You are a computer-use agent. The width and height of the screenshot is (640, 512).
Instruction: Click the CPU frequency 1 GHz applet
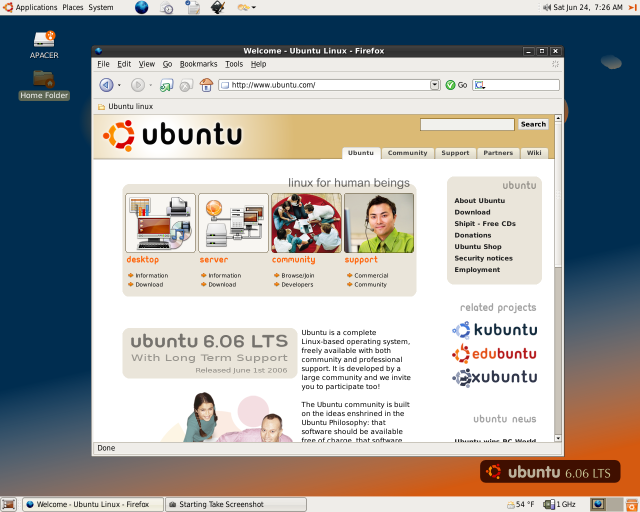(x=559, y=505)
